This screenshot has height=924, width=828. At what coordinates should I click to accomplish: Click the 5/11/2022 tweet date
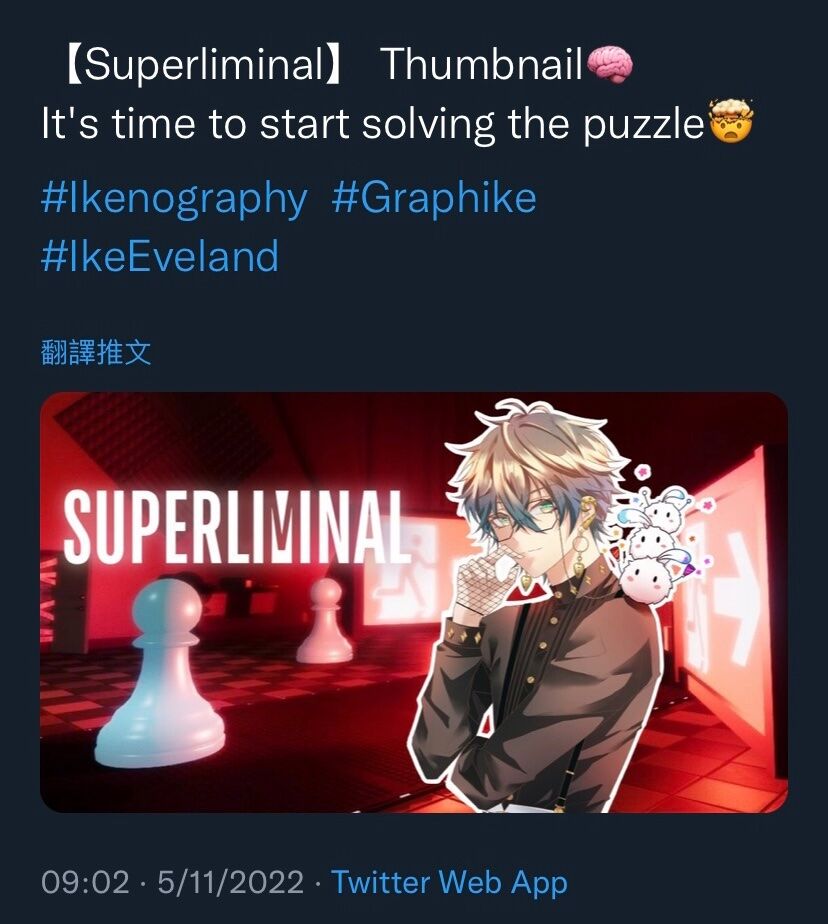coord(230,882)
